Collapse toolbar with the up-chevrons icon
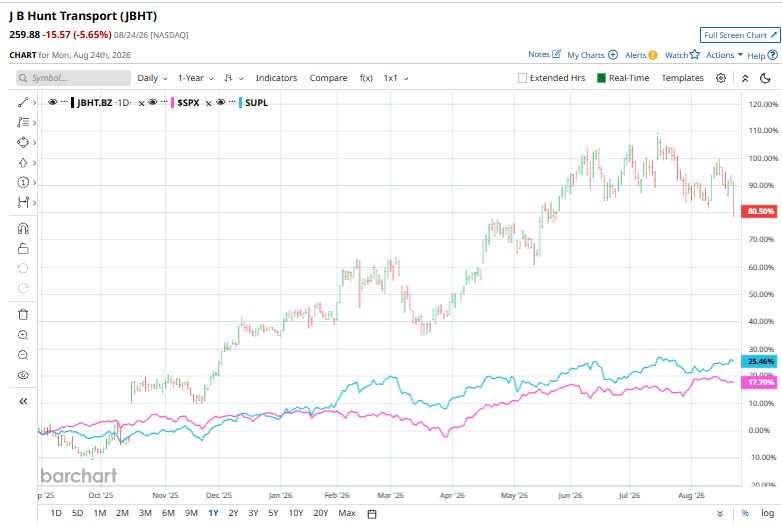Viewport: 782px width, 525px height. 745,78
